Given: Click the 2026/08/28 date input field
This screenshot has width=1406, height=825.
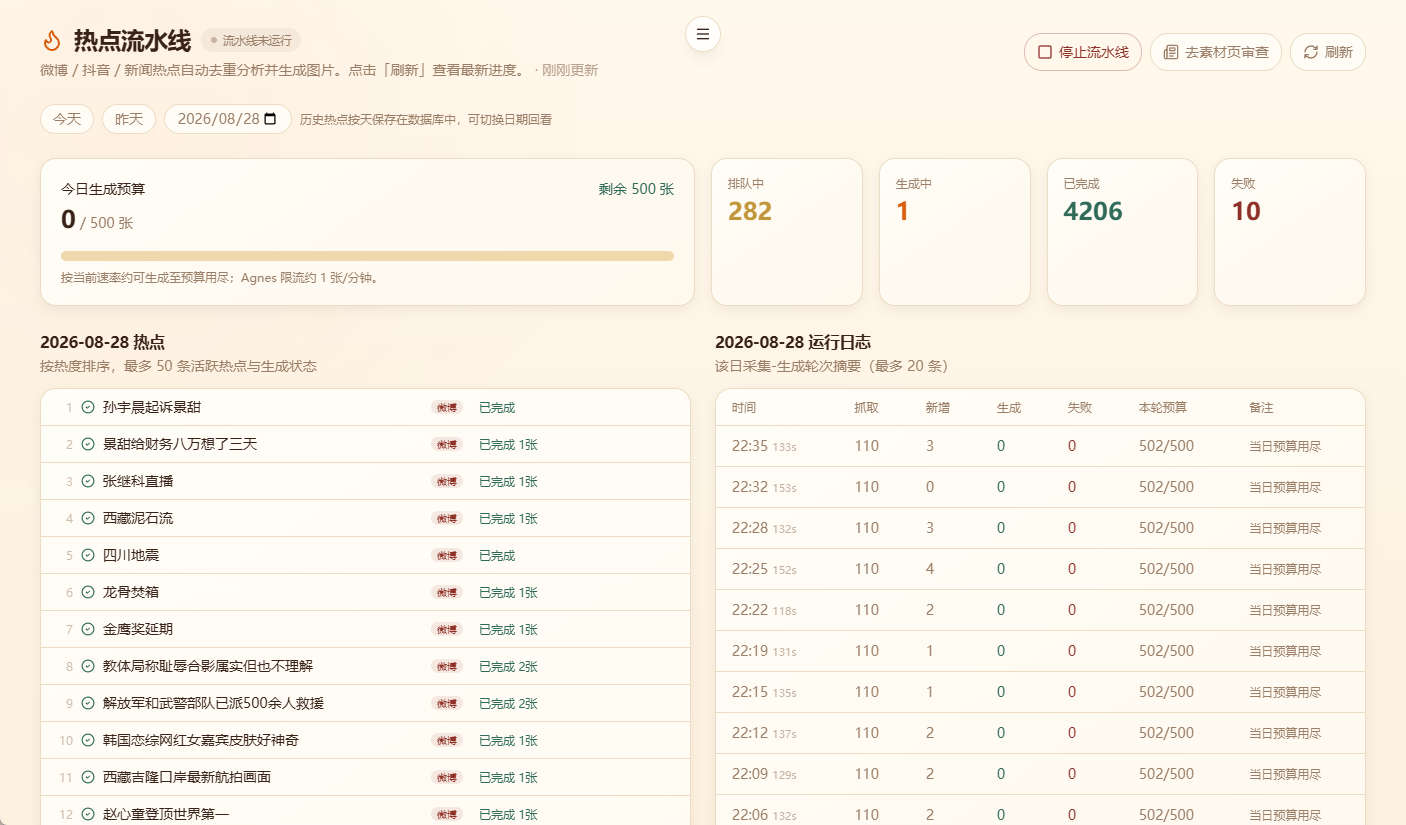Looking at the screenshot, I should pos(228,119).
